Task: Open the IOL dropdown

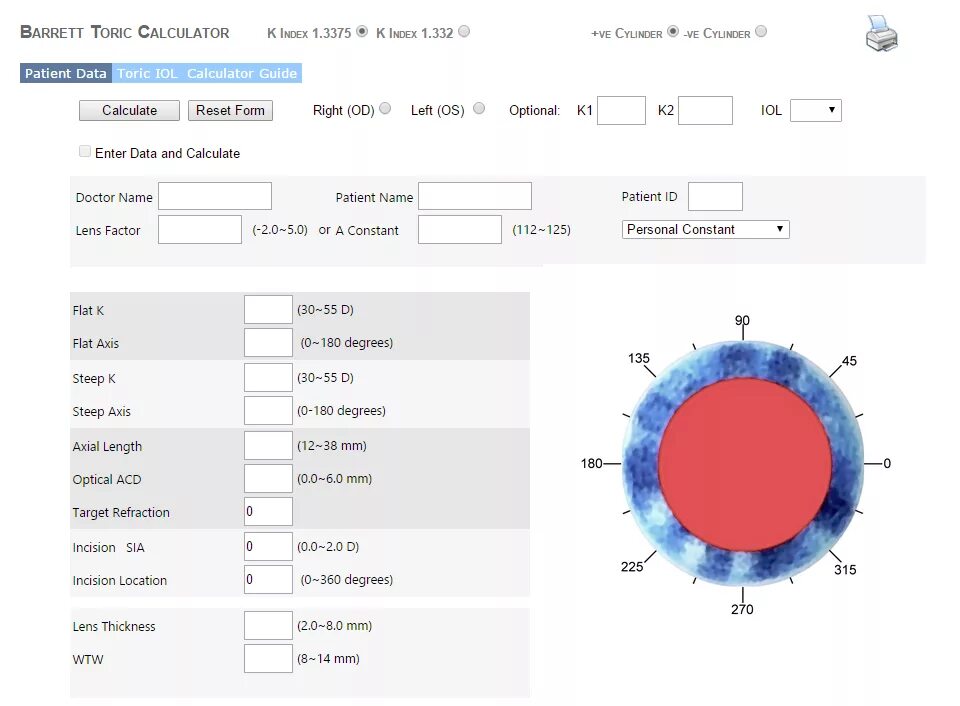Action: 816,110
